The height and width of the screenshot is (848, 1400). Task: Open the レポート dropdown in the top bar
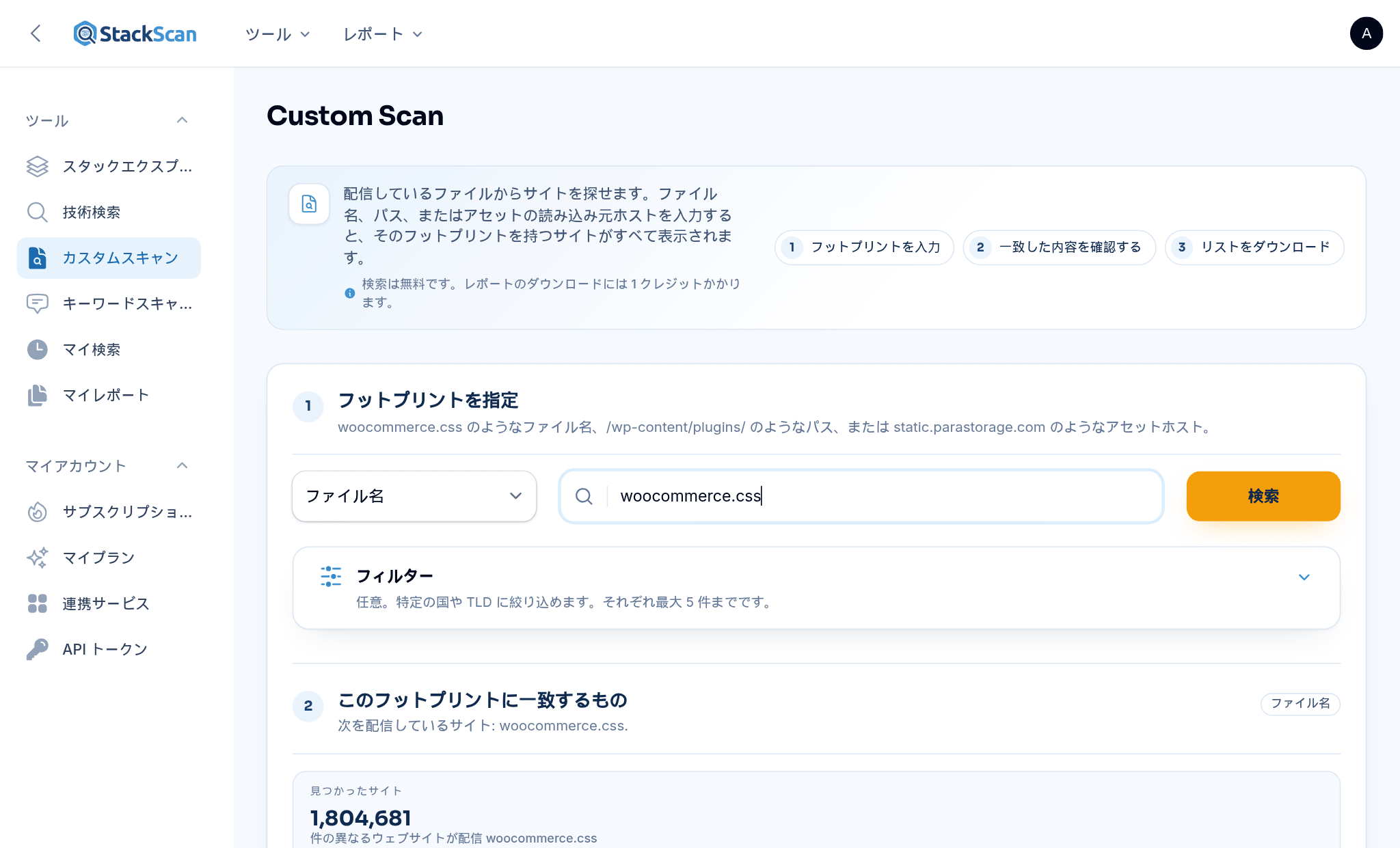(383, 34)
